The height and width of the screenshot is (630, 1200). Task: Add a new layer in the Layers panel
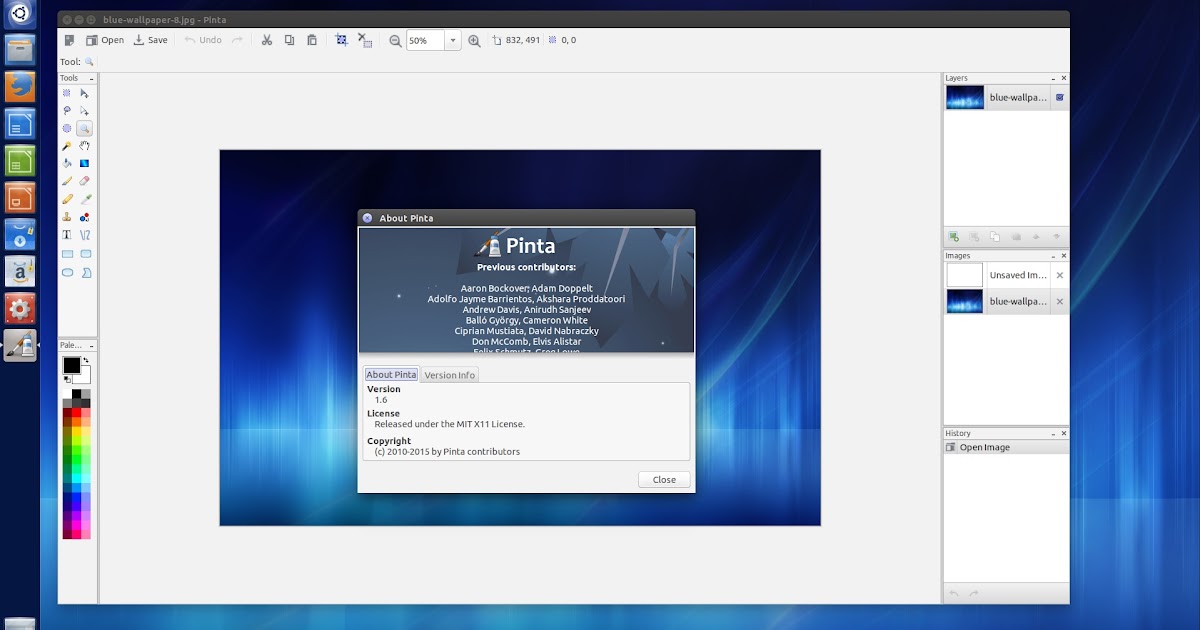(953, 236)
